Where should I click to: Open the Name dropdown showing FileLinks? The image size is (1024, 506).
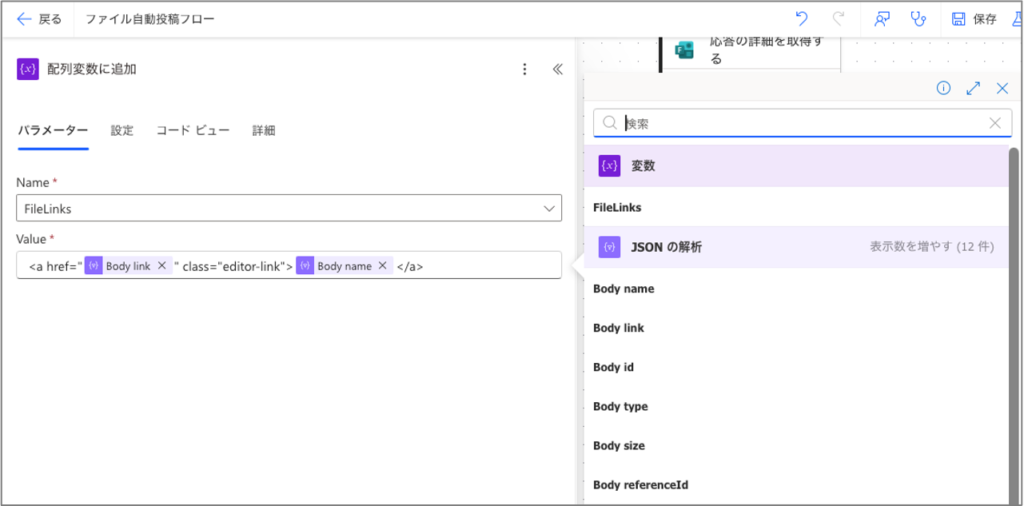coord(289,208)
